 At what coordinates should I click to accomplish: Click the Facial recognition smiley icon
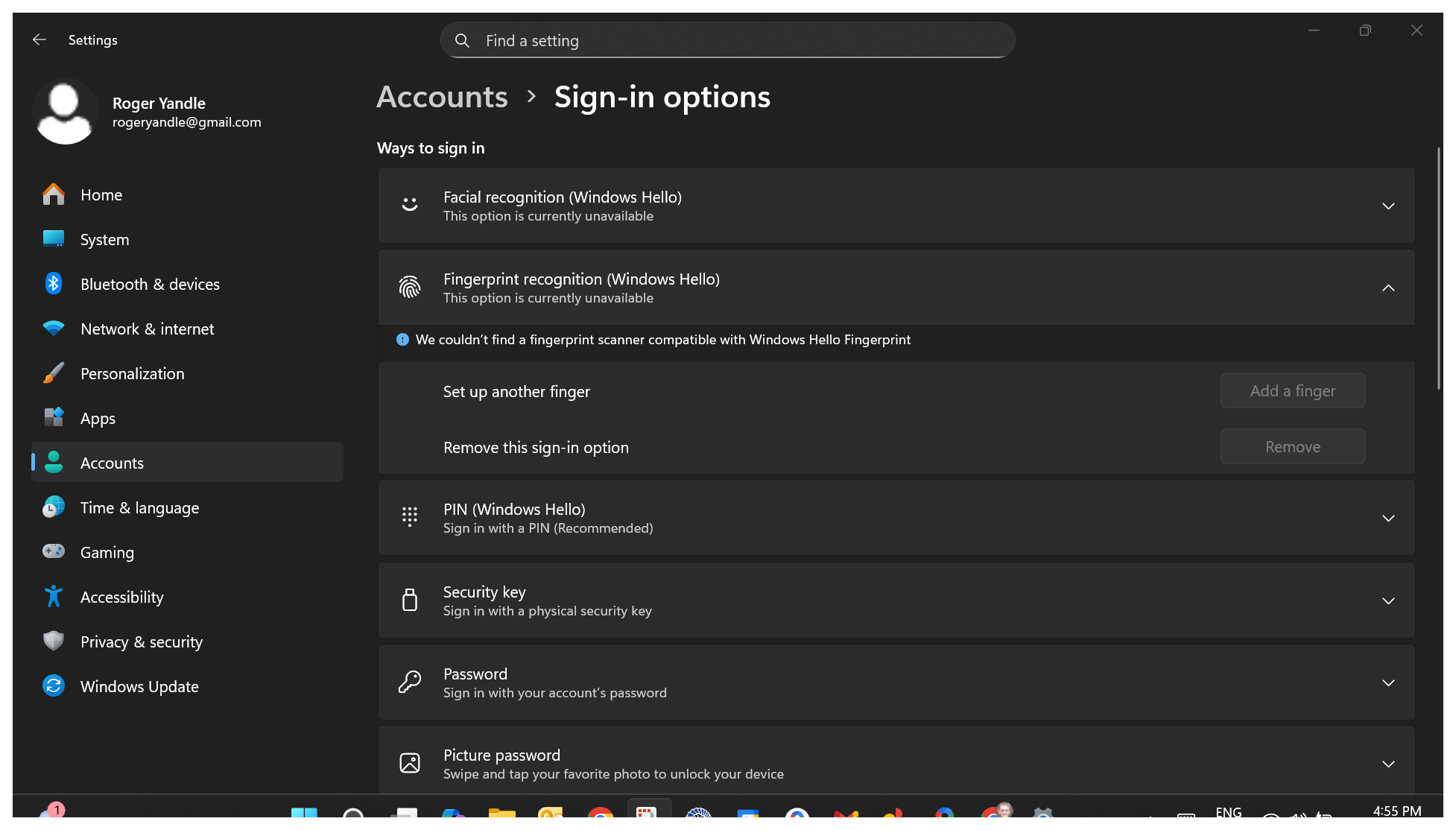pyautogui.click(x=410, y=205)
